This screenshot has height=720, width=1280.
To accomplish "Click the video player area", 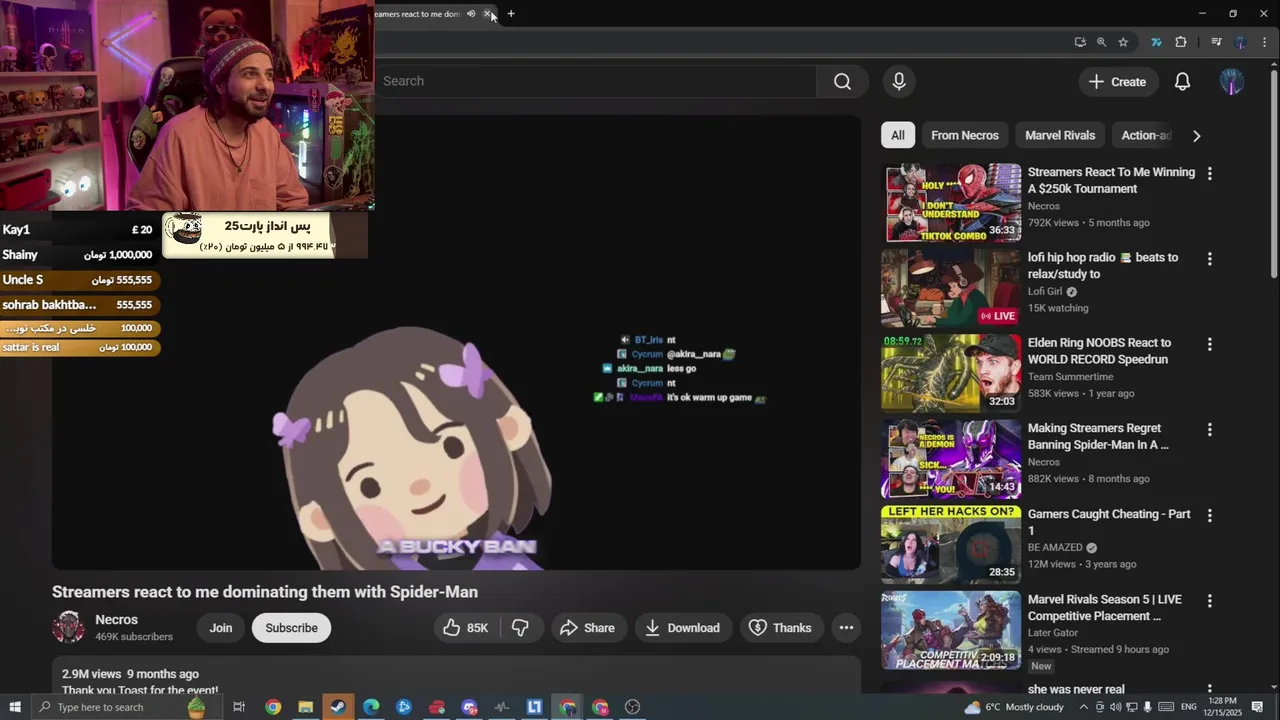I will pos(456,342).
